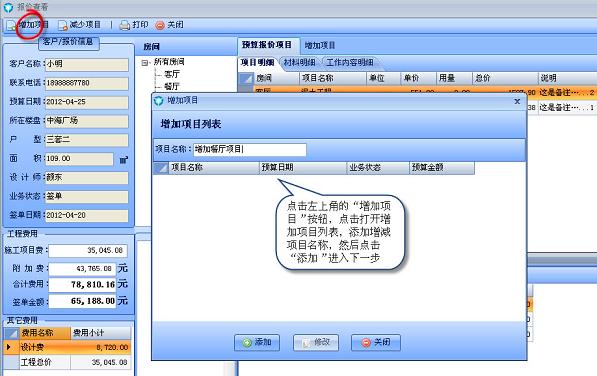
Task: Click the 预算金额 column header in dialog
Action: (442, 167)
